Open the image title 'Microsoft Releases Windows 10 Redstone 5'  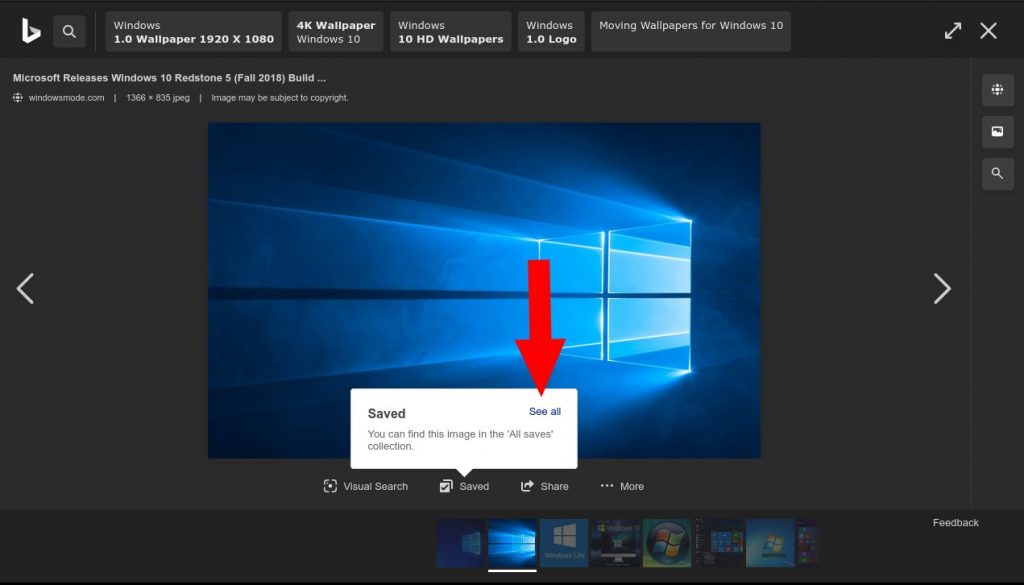(x=169, y=78)
